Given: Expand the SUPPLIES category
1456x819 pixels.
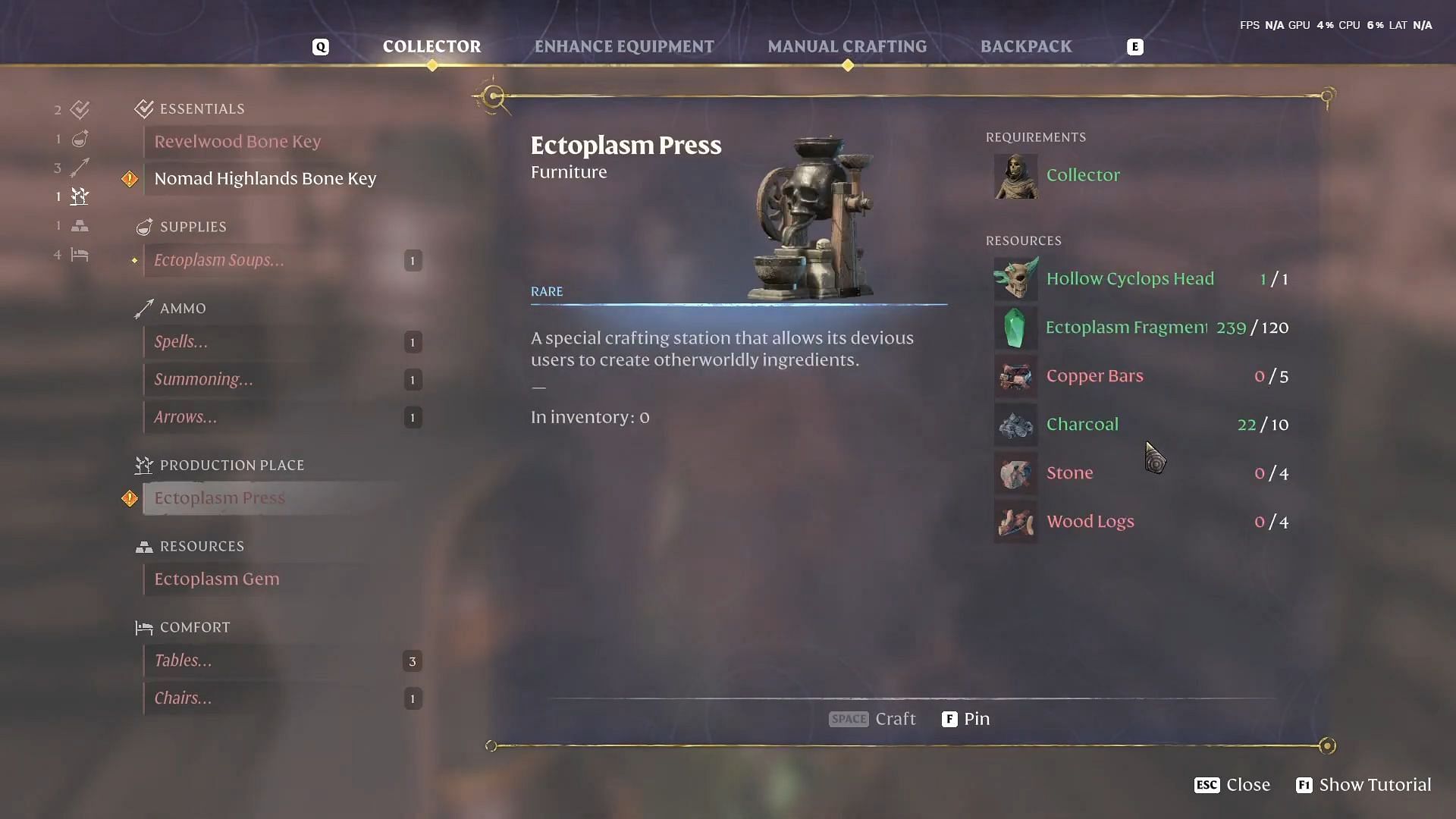Looking at the screenshot, I should click(193, 226).
